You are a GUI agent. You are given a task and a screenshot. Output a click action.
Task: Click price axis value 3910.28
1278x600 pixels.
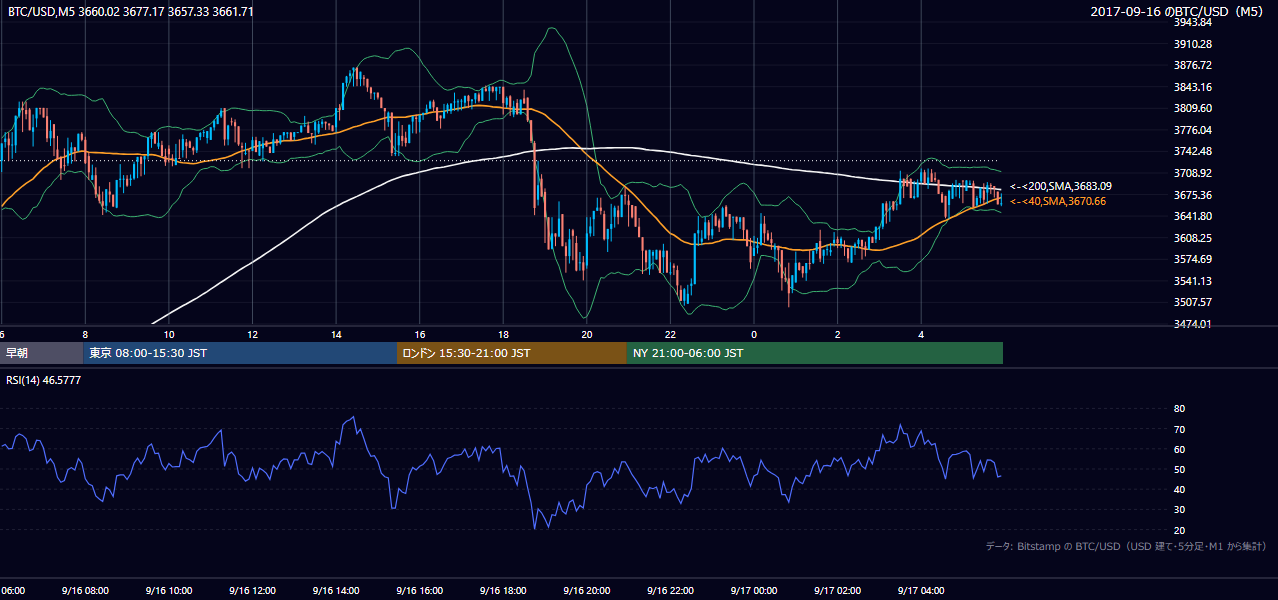coord(1193,44)
